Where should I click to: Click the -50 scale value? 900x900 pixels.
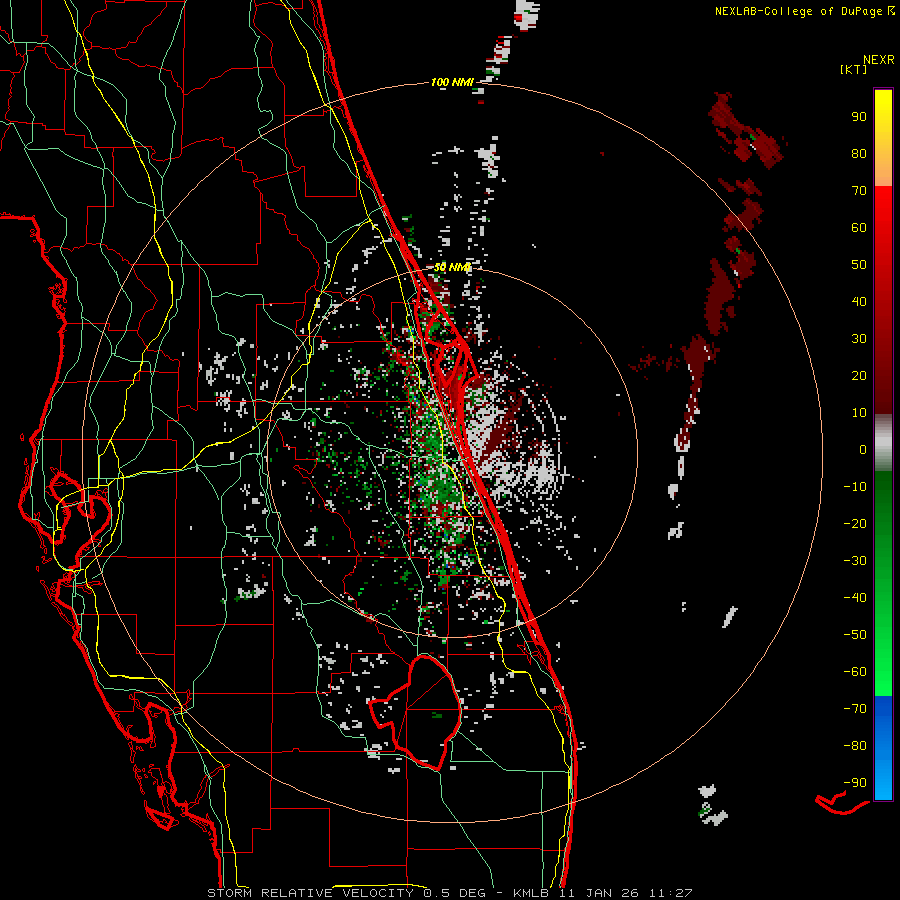(855, 635)
